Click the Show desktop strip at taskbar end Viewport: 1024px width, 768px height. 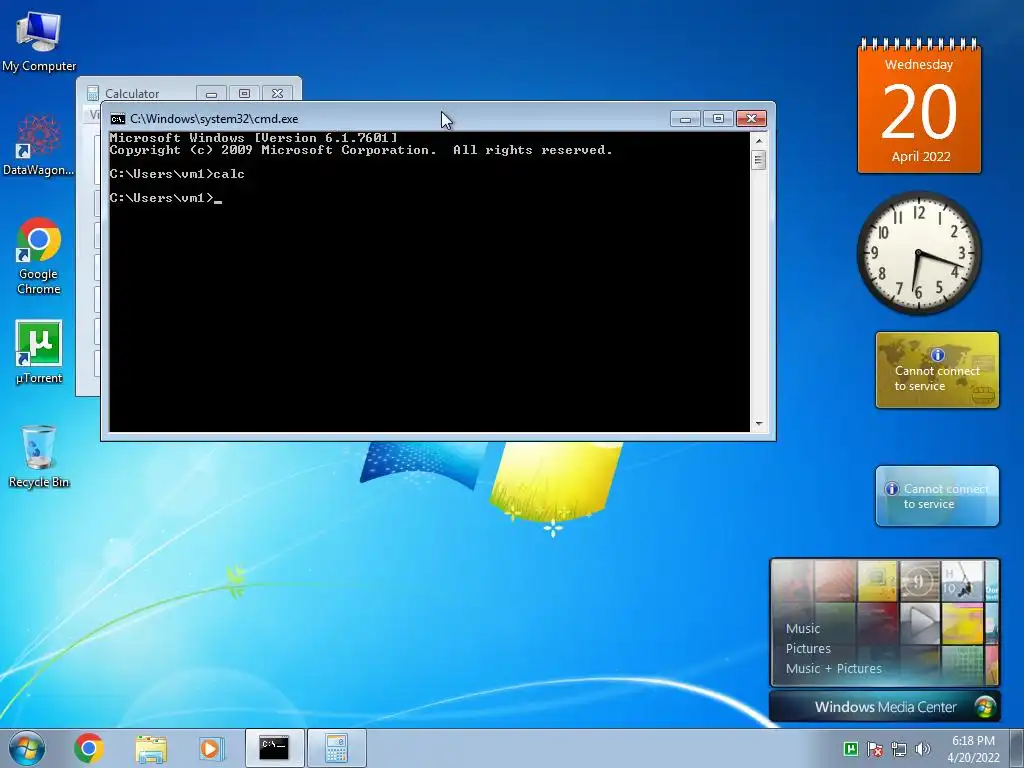coord(1018,748)
